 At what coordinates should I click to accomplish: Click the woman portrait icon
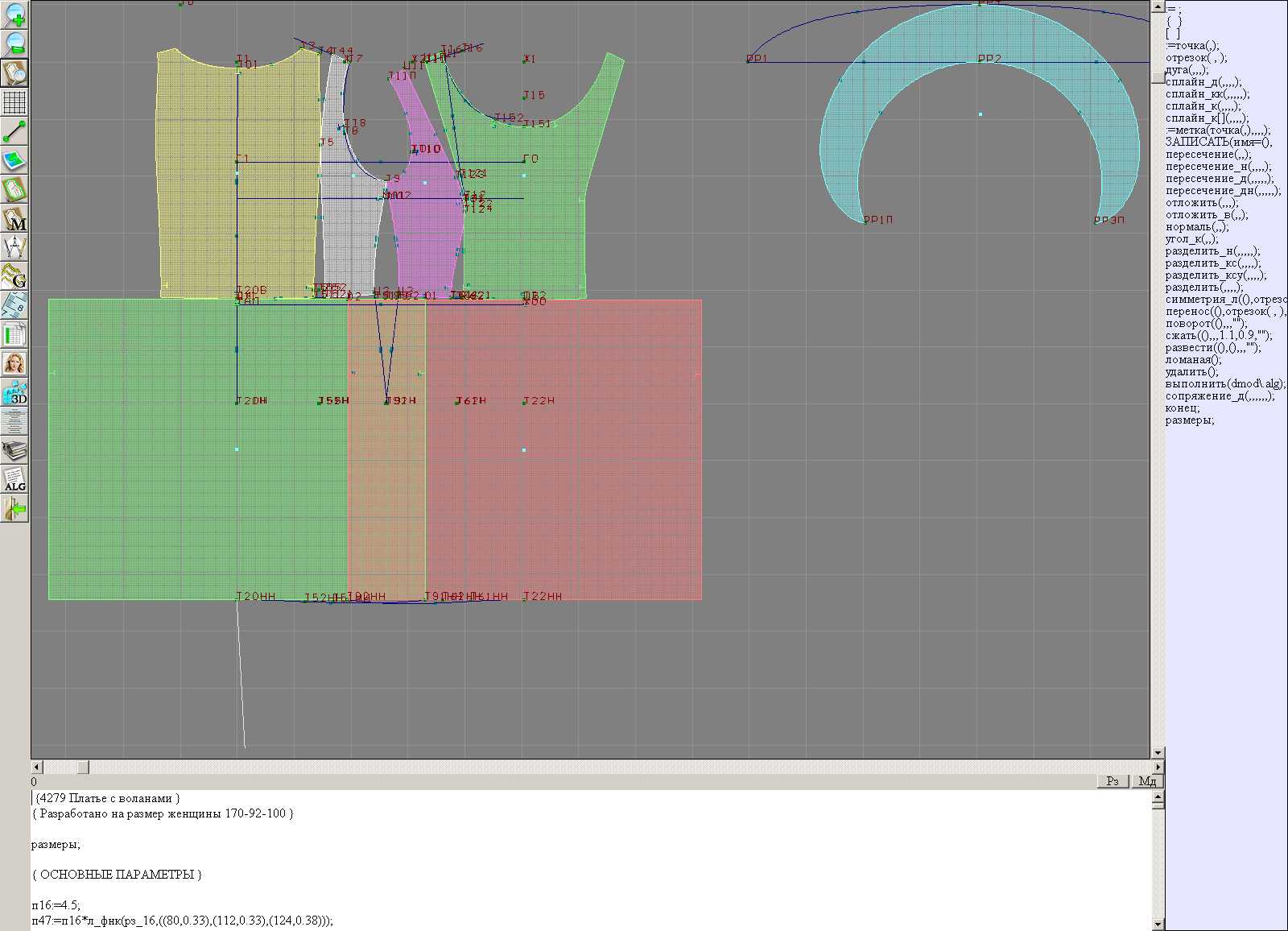pos(14,363)
